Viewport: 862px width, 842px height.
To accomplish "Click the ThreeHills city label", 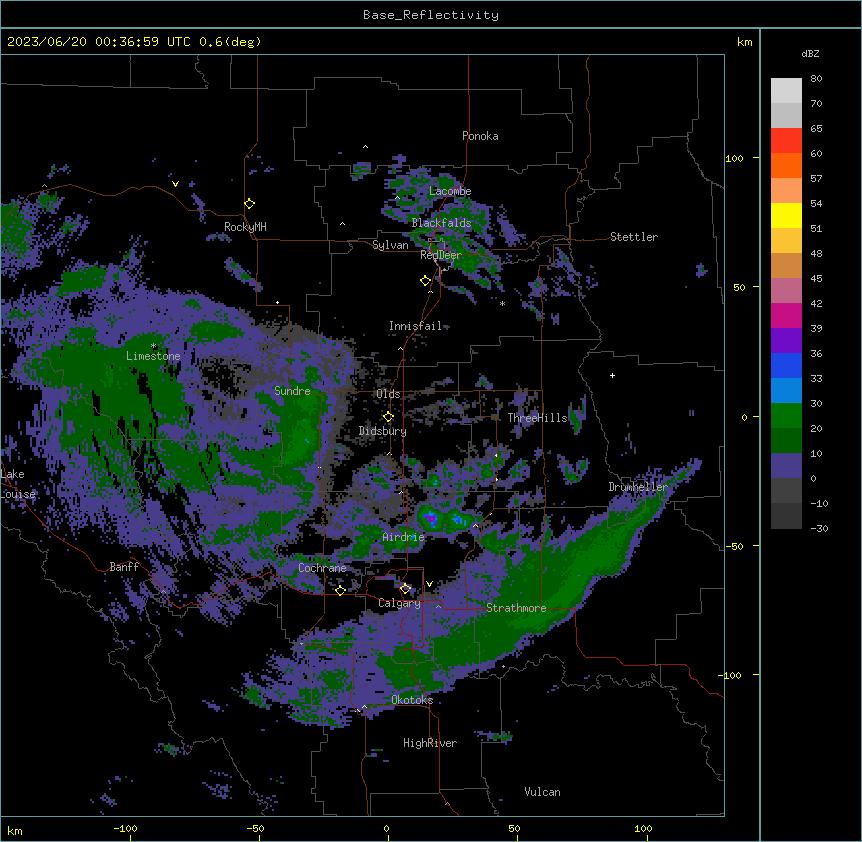I will [537, 418].
